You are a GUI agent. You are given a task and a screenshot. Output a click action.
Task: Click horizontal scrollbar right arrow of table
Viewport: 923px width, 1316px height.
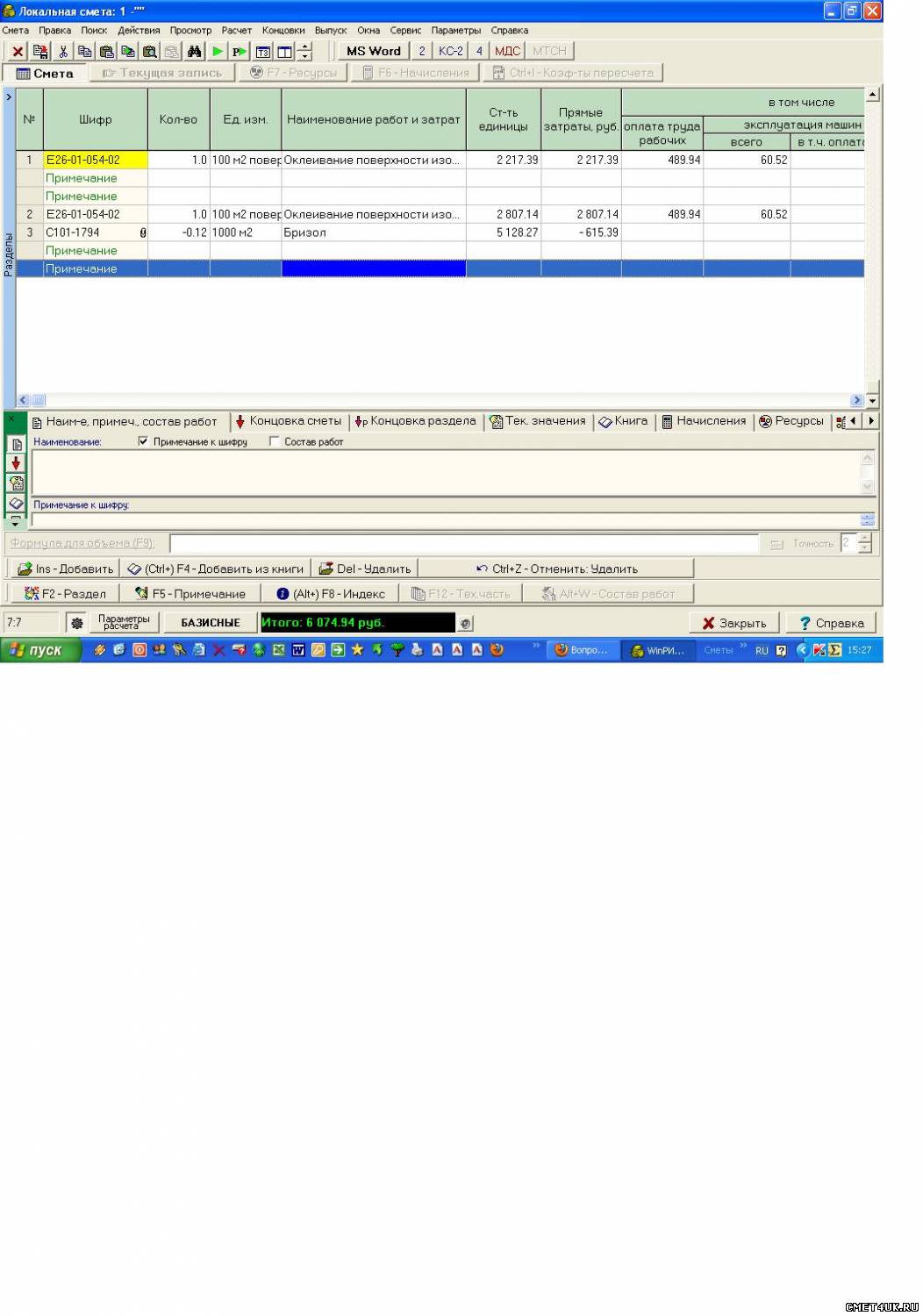click(857, 400)
